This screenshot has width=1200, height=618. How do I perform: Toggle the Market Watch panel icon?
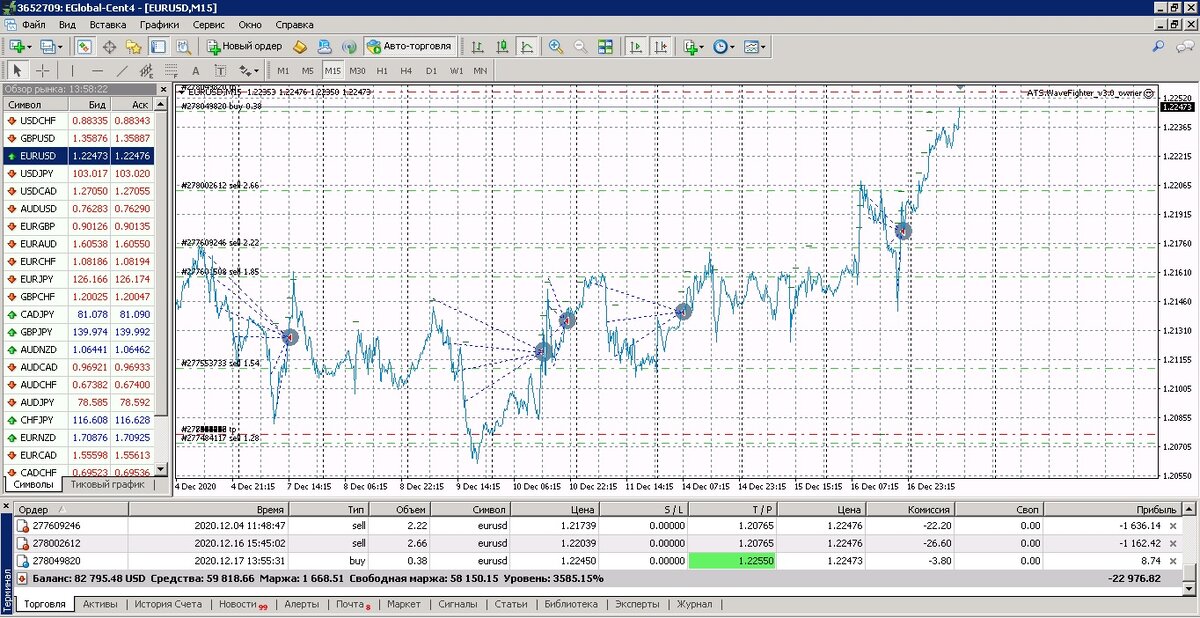click(x=84, y=46)
